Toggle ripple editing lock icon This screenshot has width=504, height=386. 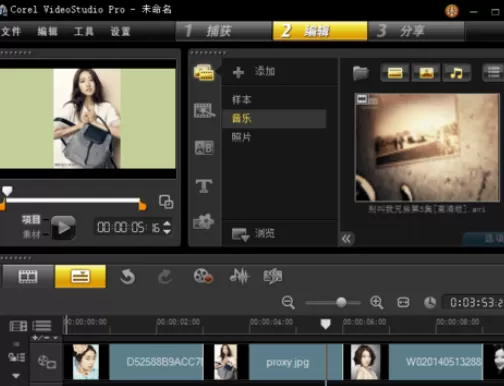(16, 357)
